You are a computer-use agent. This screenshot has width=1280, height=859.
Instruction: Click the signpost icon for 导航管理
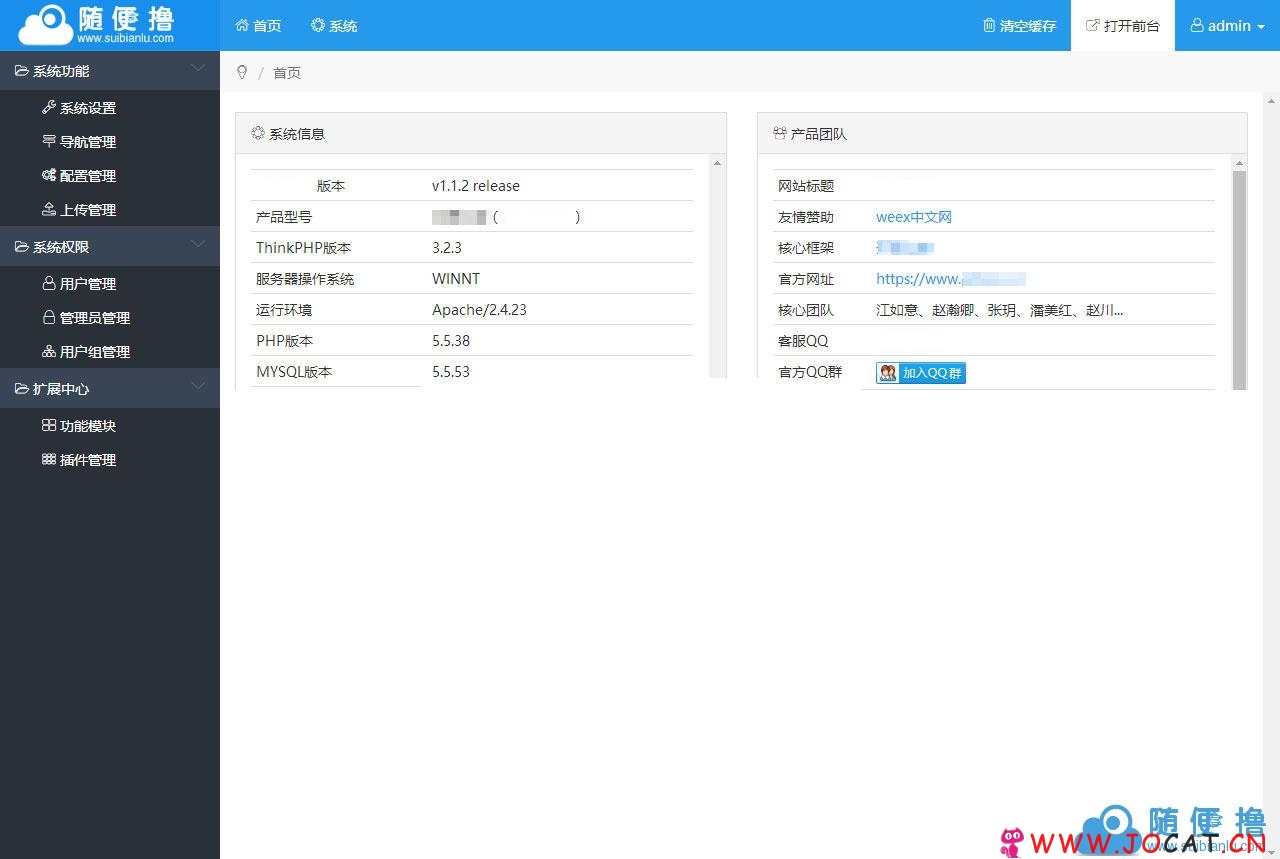pyautogui.click(x=49, y=141)
